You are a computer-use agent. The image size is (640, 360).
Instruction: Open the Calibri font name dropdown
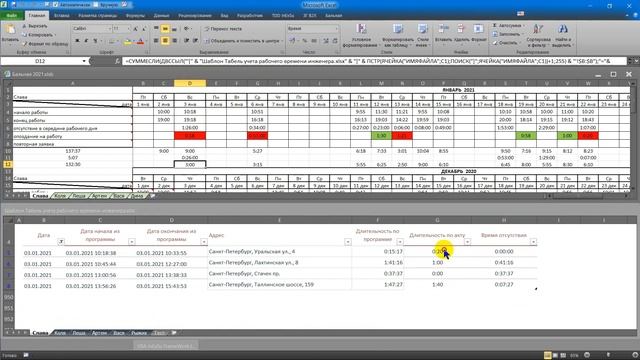109,29
